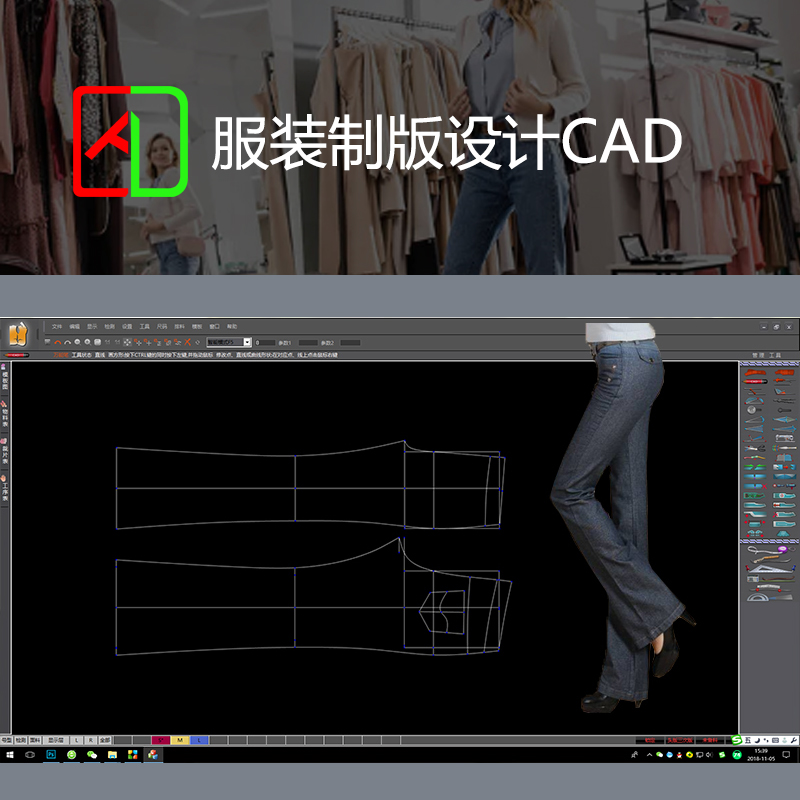Click the save disk icon in the toolbar

click(97, 342)
